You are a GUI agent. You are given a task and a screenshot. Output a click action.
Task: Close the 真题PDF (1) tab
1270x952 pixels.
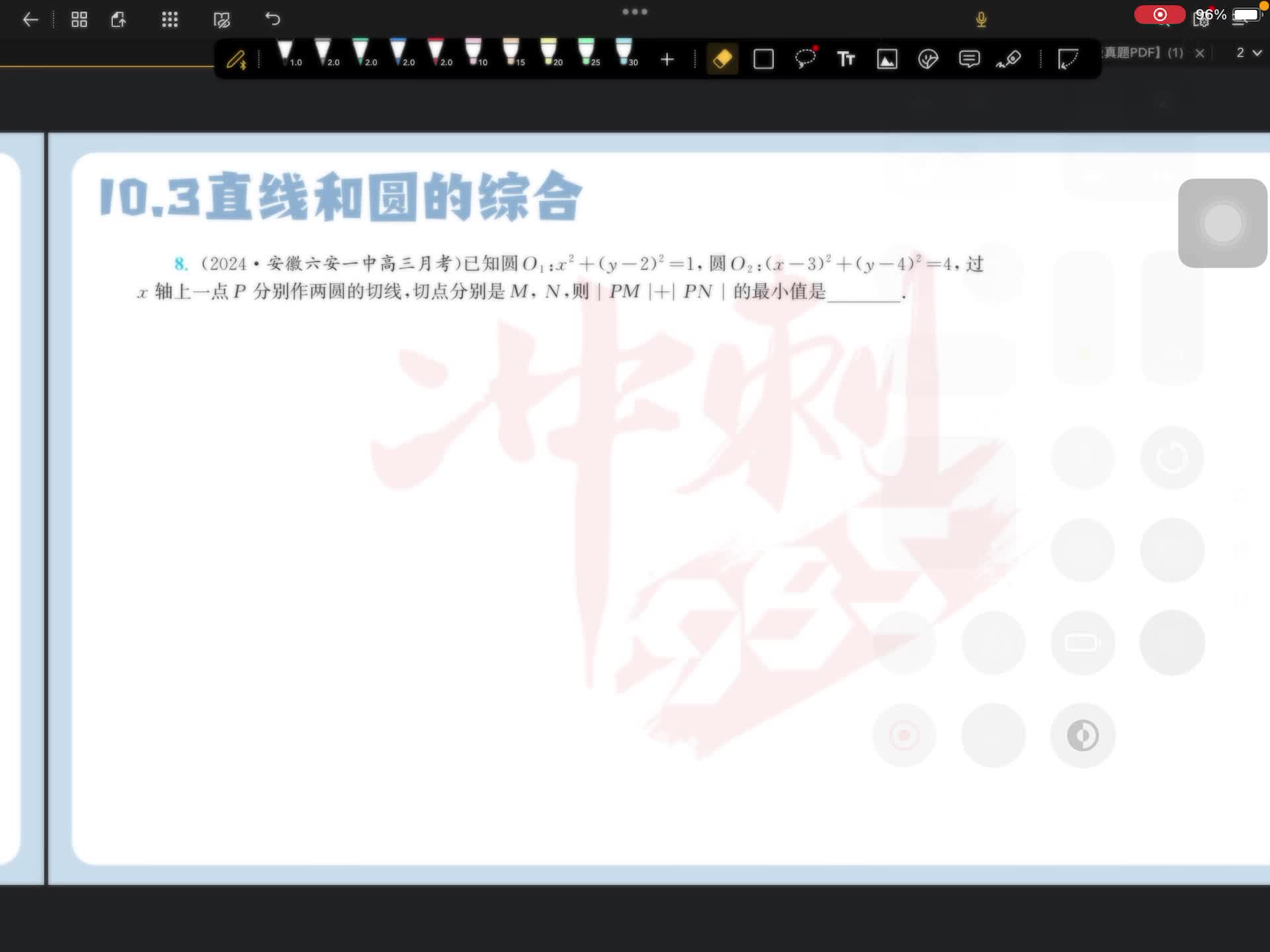(1200, 53)
